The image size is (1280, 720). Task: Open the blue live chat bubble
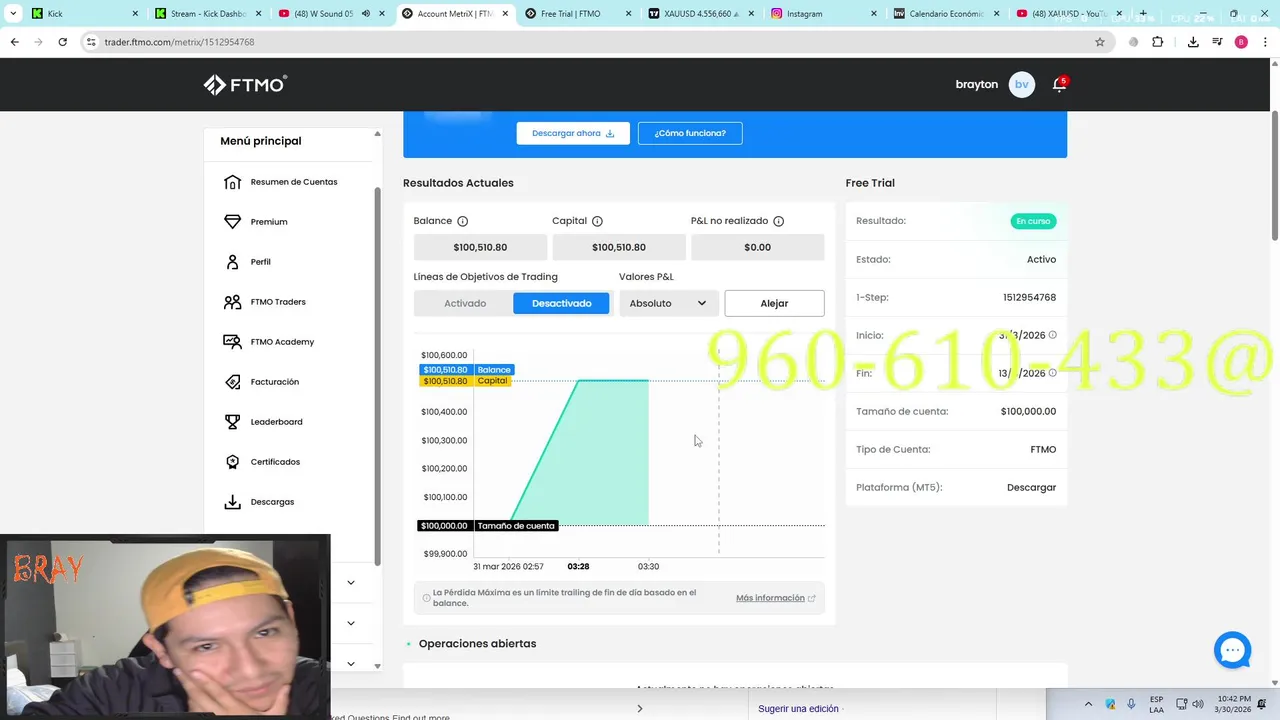point(1232,650)
